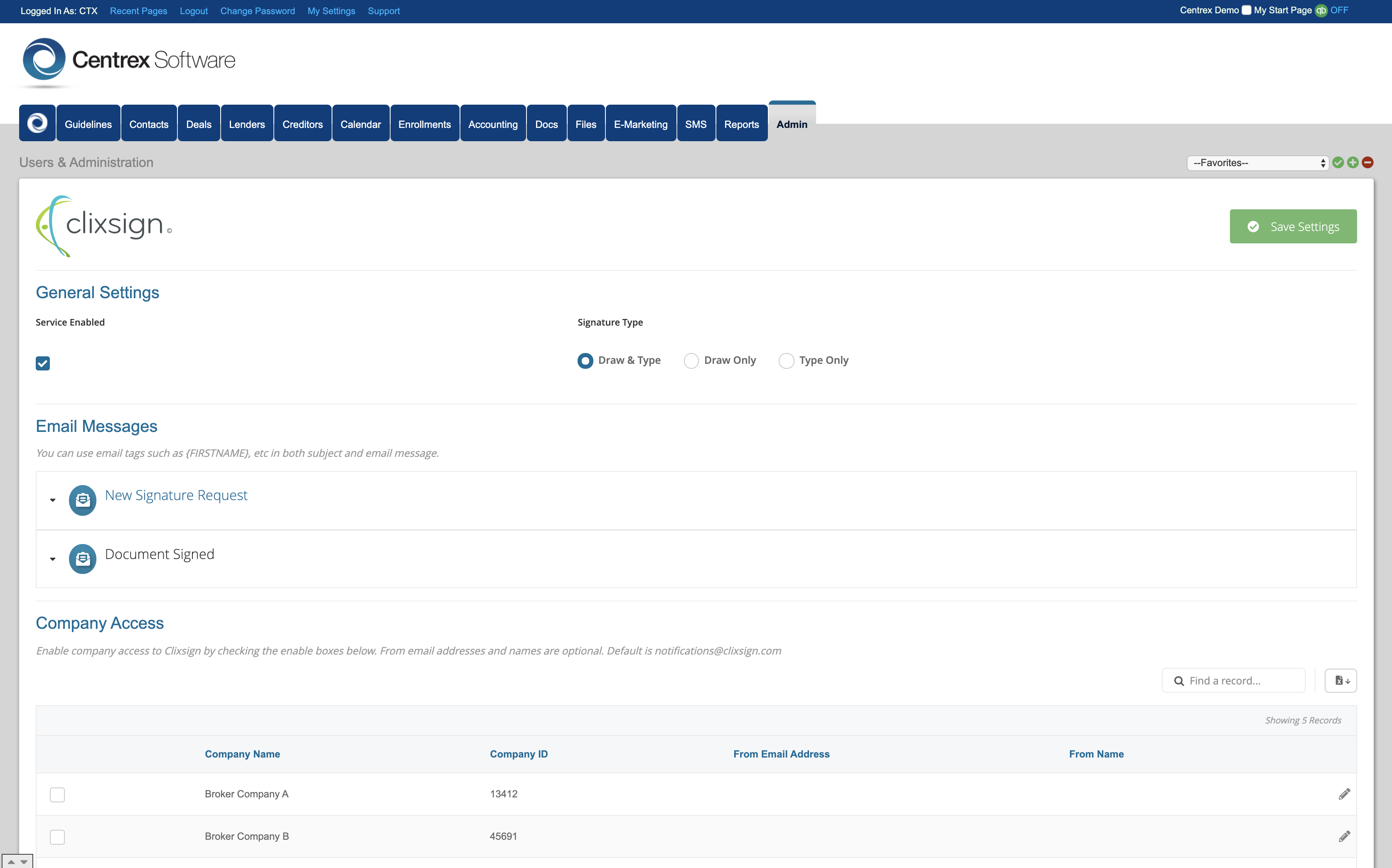Click the QuickBooks OFF link
Image resolution: width=1392 pixels, height=868 pixels.
click(x=1339, y=10)
